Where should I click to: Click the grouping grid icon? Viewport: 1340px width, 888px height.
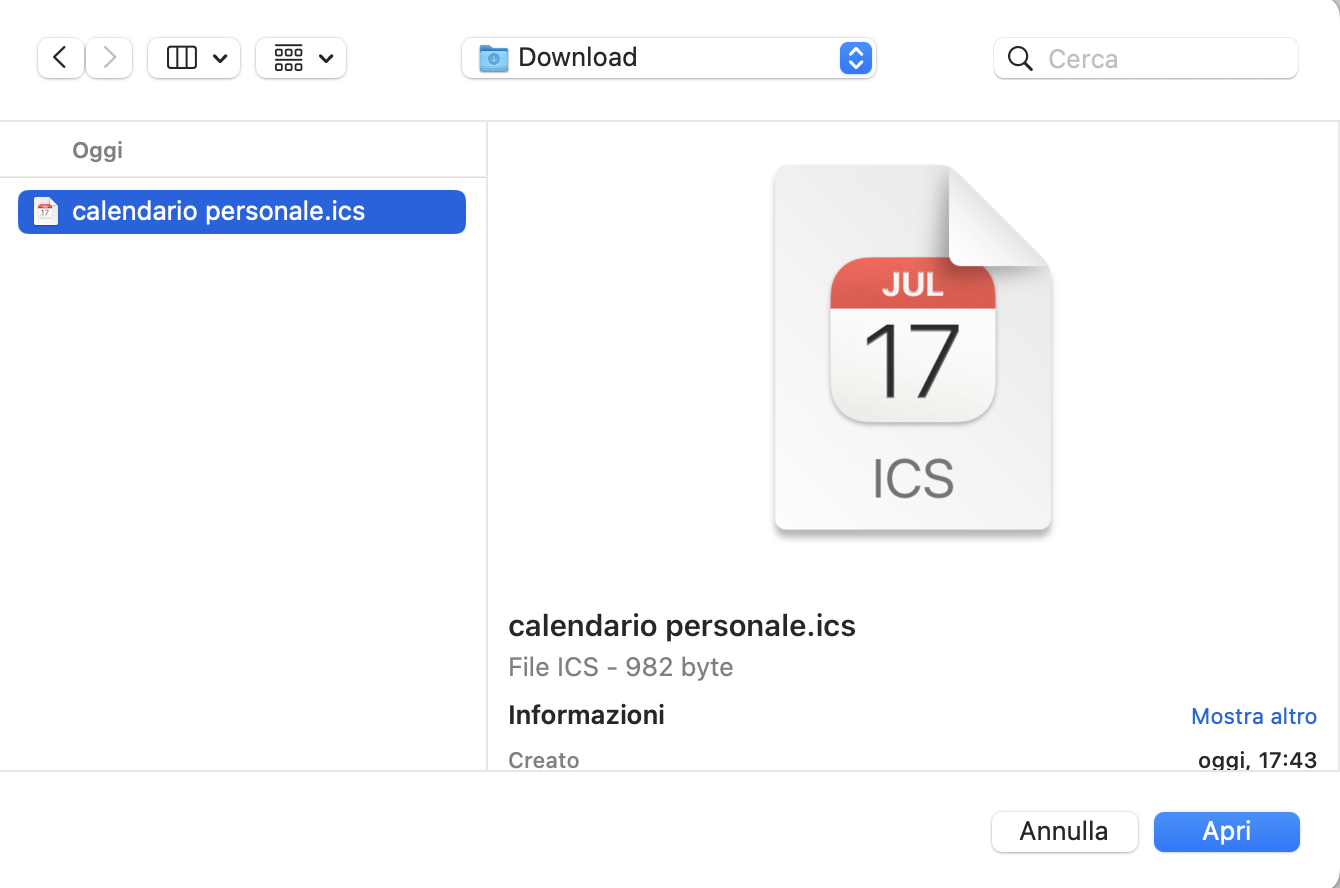[289, 58]
